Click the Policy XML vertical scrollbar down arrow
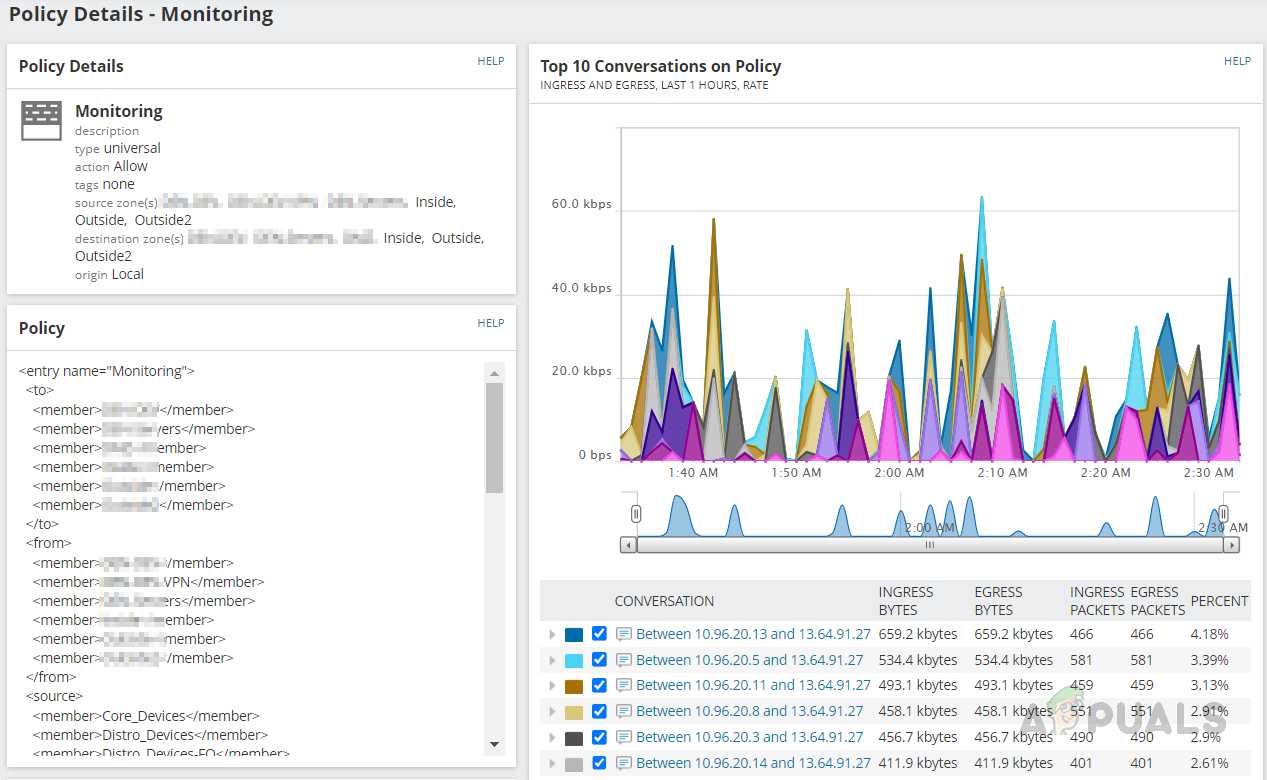The width and height of the screenshot is (1267, 780). [495, 744]
